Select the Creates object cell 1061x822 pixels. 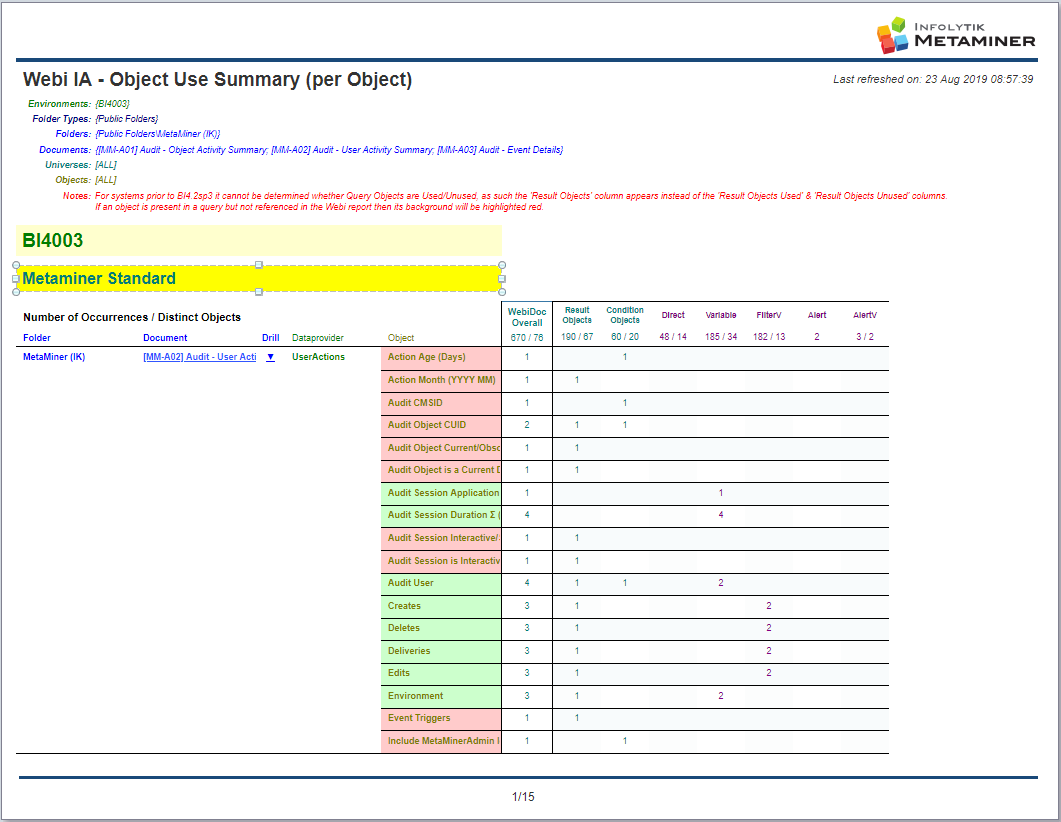click(x=441, y=606)
